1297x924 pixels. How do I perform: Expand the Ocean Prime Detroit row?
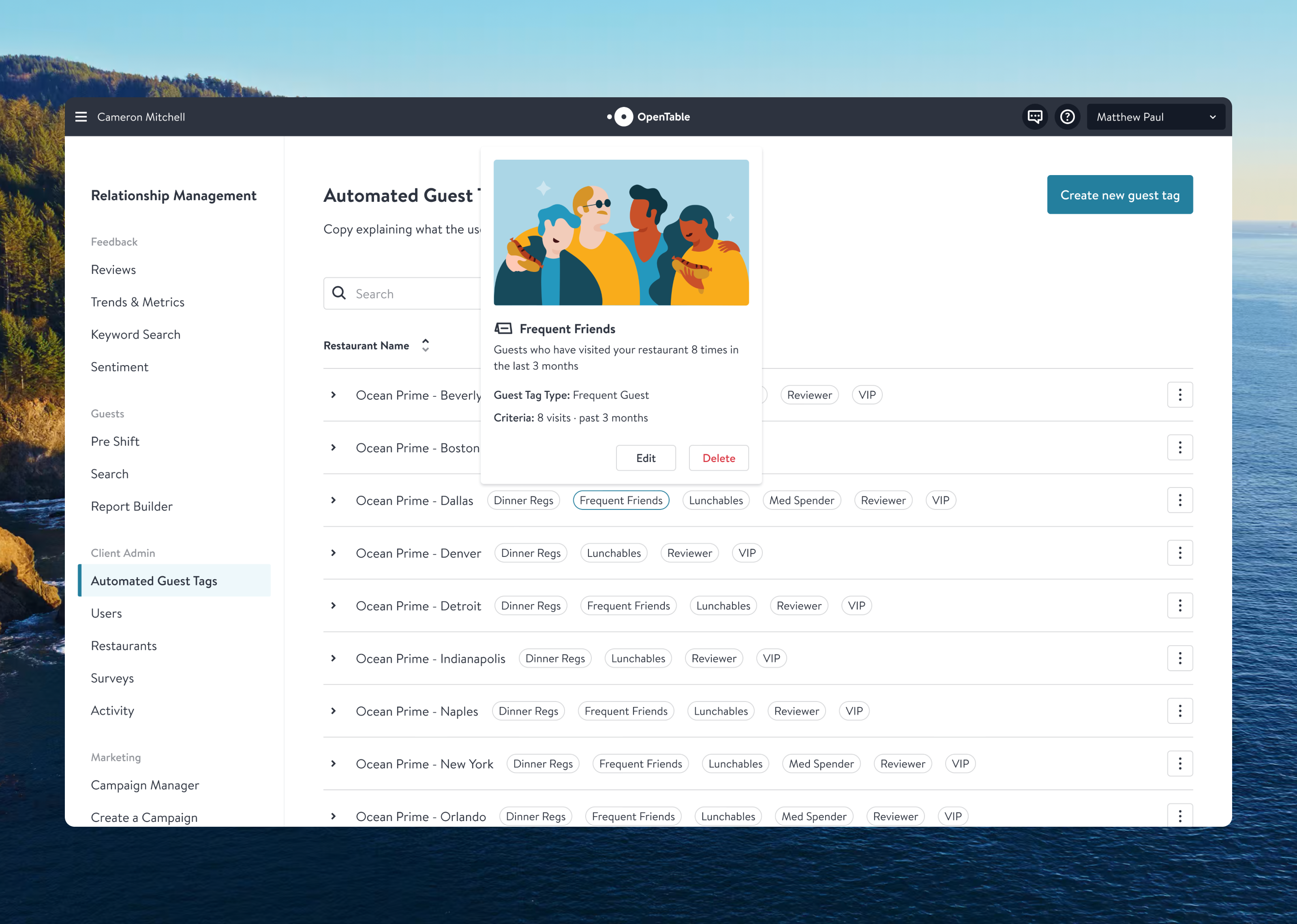tap(334, 605)
